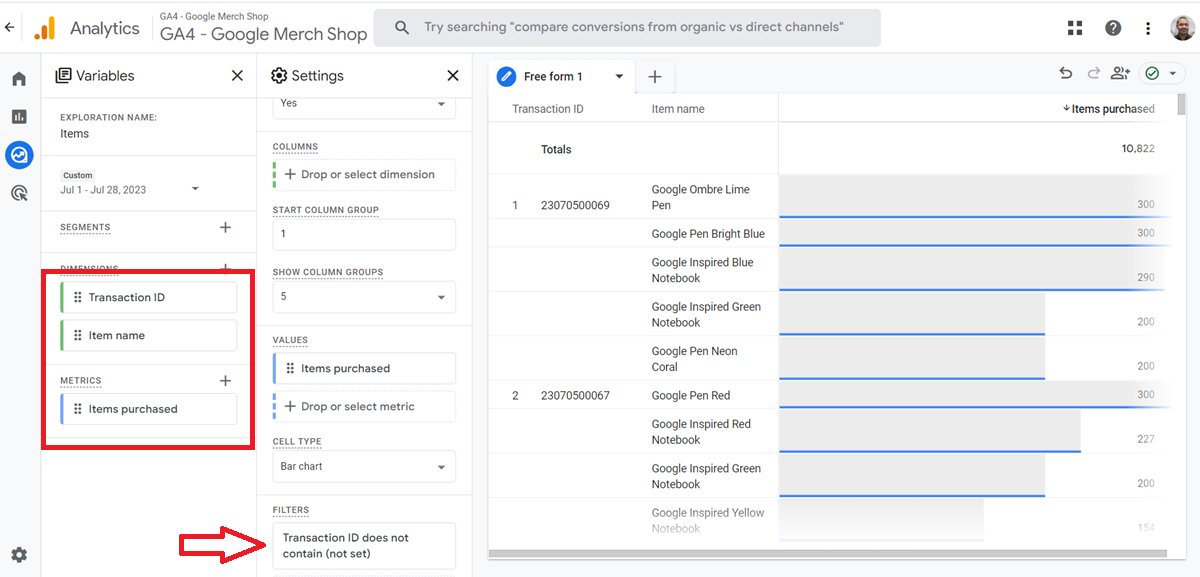Click the horizontal scrollbar below the table
The image size is (1200, 577).
[827, 553]
